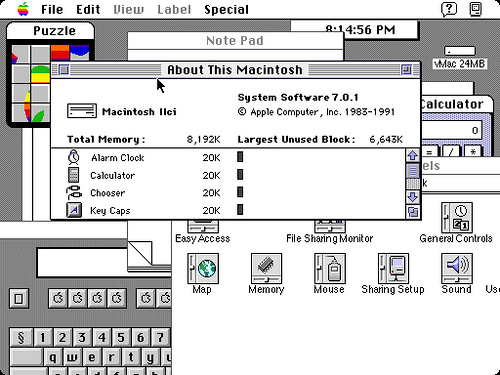
Task: Open the General Controls icon
Action: 457,218
